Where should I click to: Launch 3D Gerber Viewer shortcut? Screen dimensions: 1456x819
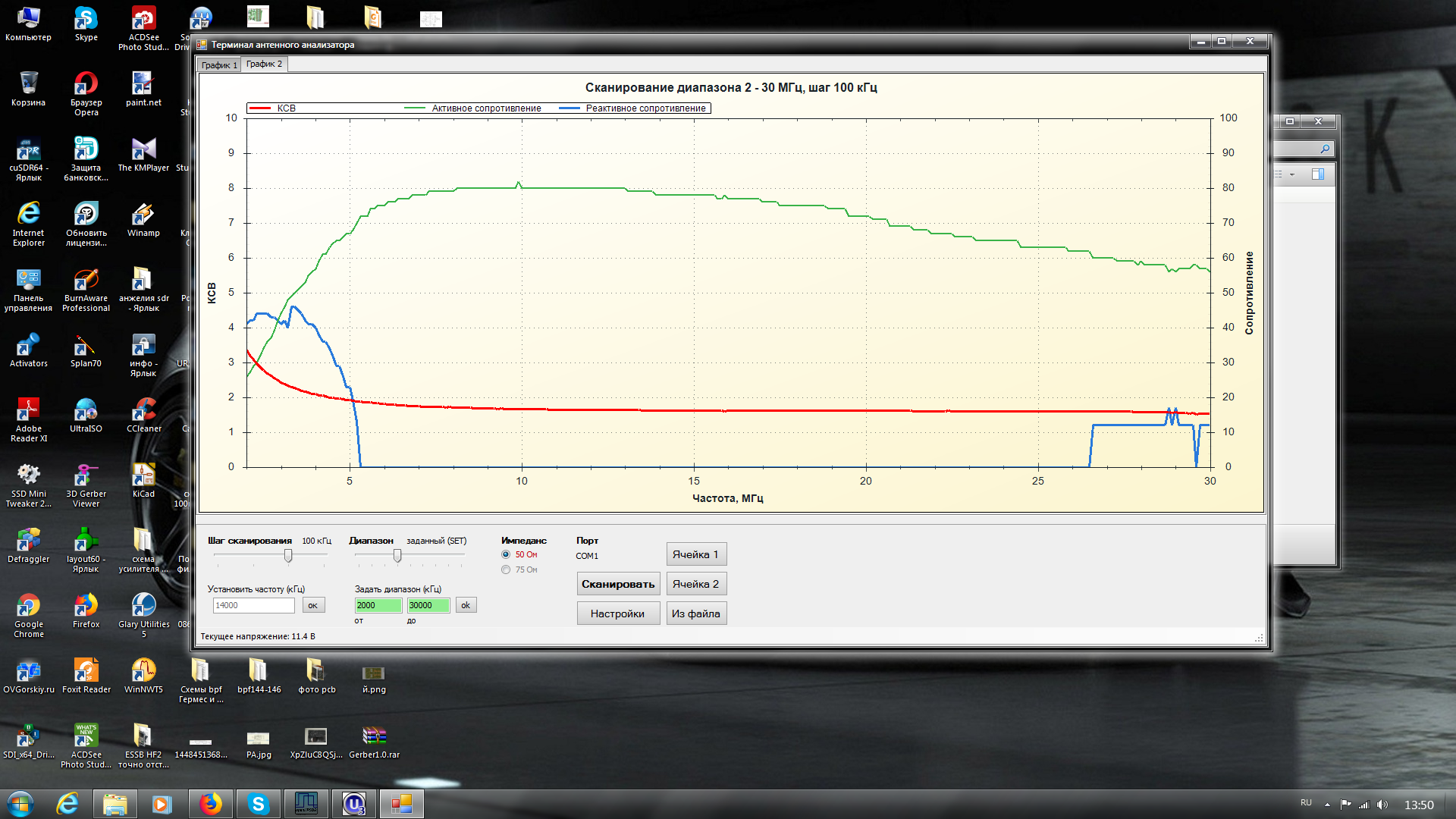[x=86, y=477]
